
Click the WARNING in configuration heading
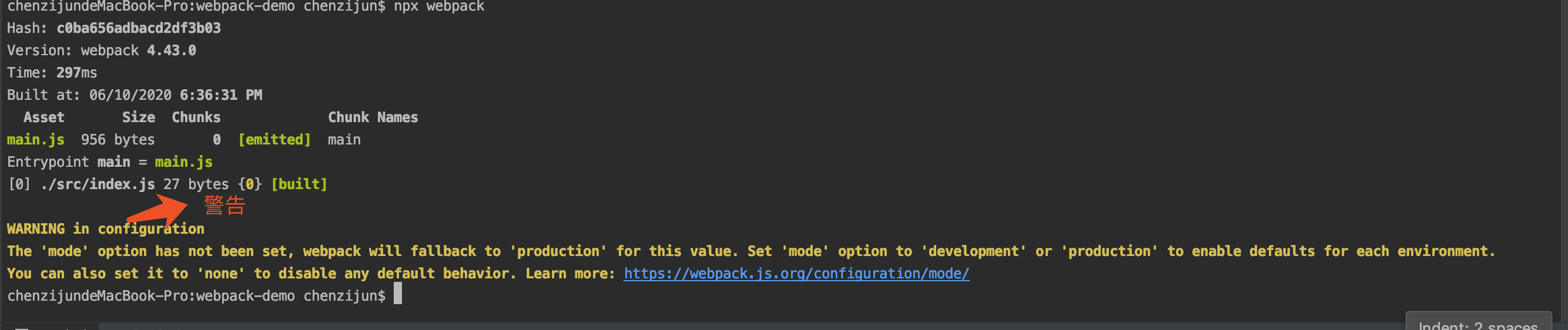tap(105, 229)
